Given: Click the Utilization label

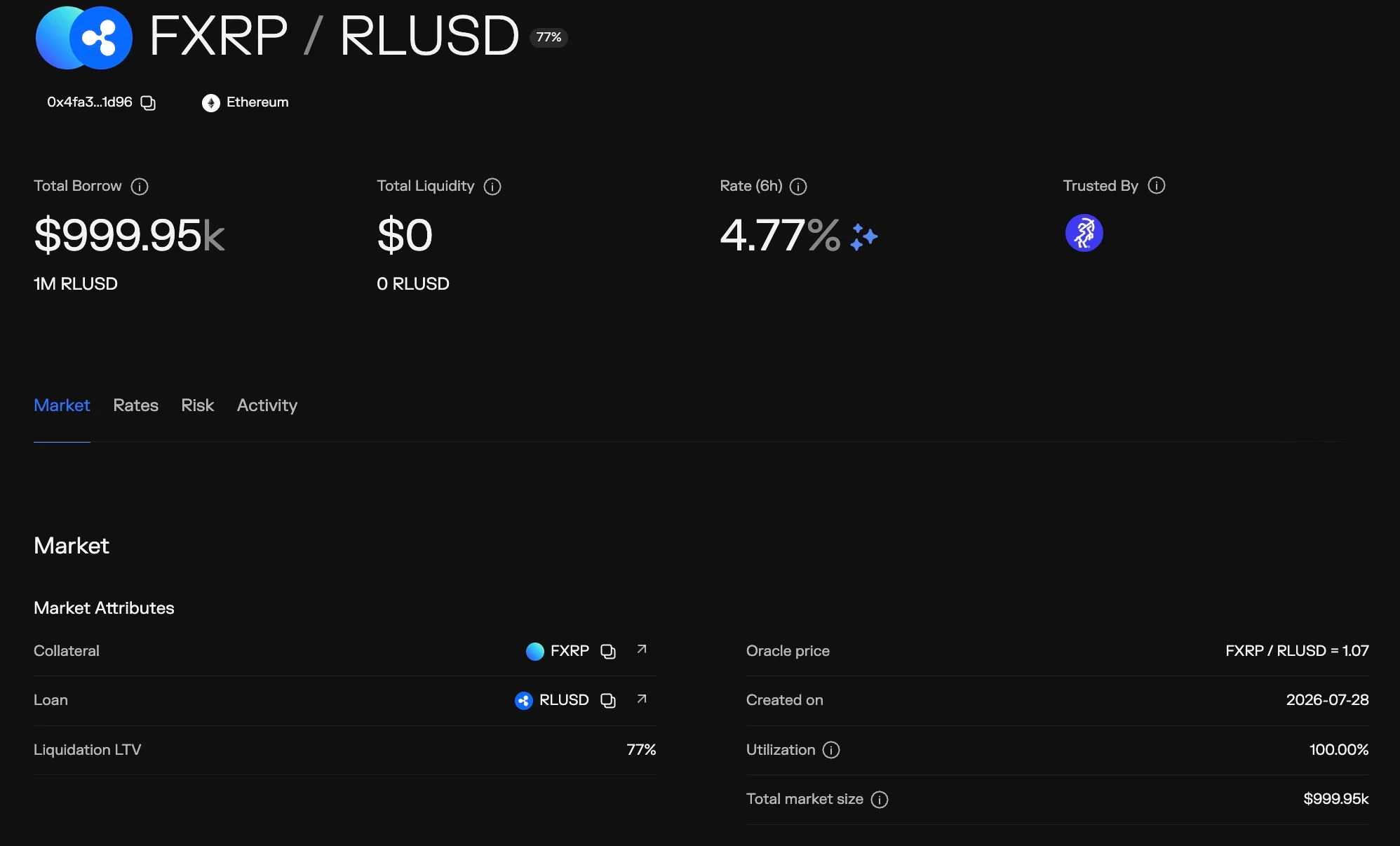Looking at the screenshot, I should click(x=781, y=750).
